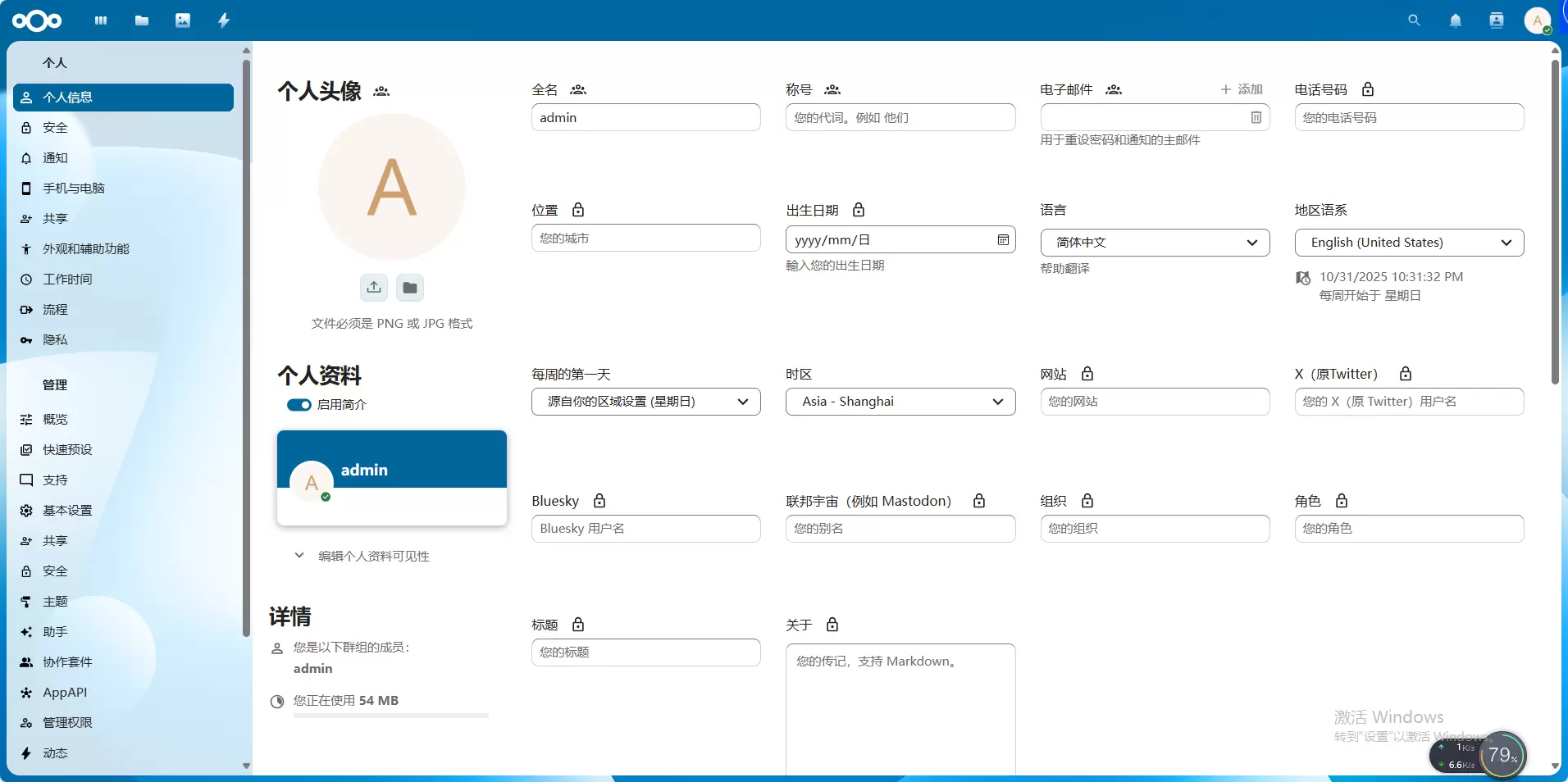The height and width of the screenshot is (782, 1568).
Task: Click the search magnifier icon
Action: pyautogui.click(x=1414, y=20)
